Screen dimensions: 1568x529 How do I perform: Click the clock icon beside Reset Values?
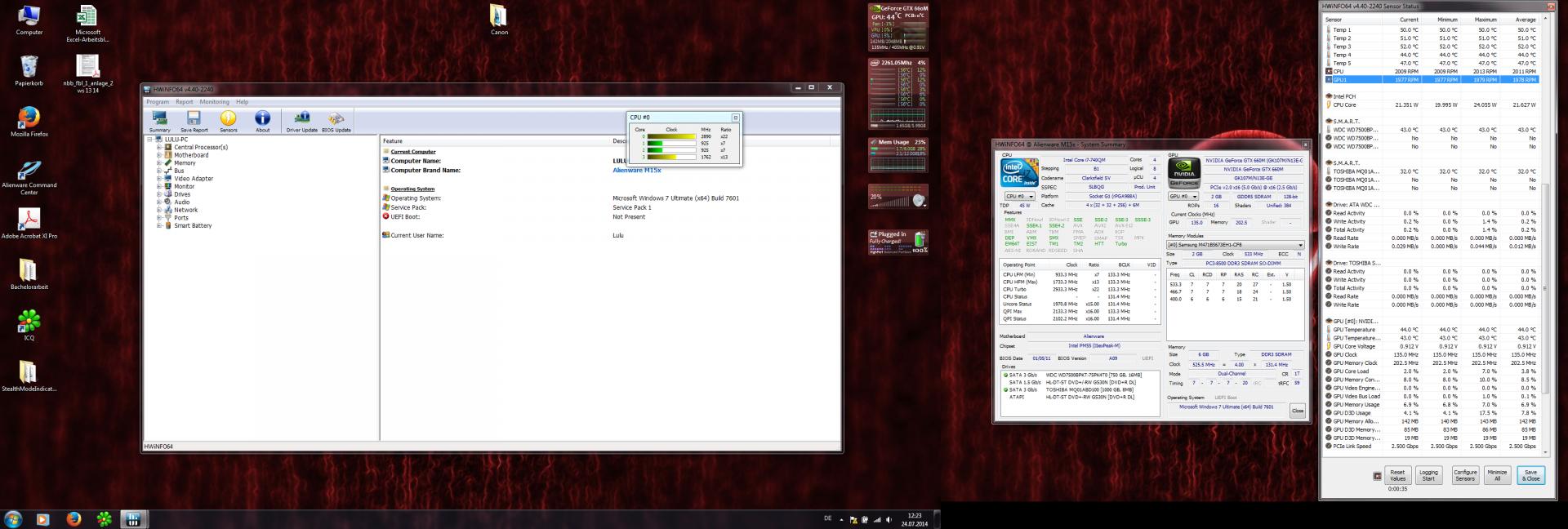pos(1377,476)
